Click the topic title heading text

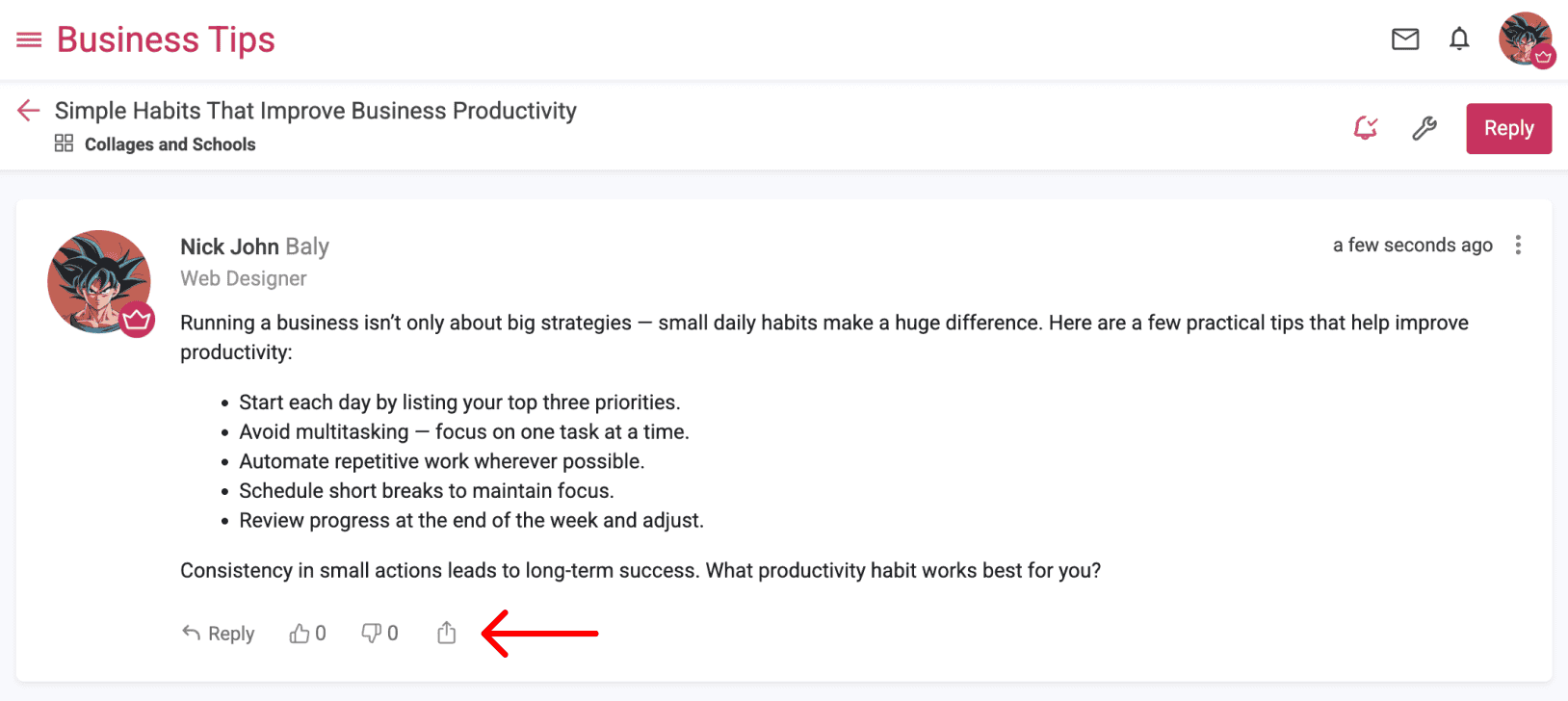[315, 111]
